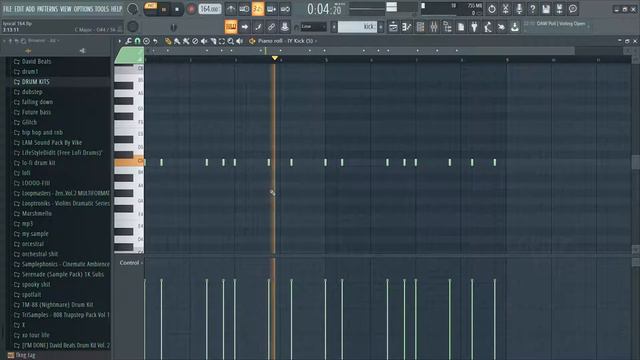Screen dimensions: 640x360
Task: Select the piano roll Zoom magnifier tool
Action: [231, 41]
